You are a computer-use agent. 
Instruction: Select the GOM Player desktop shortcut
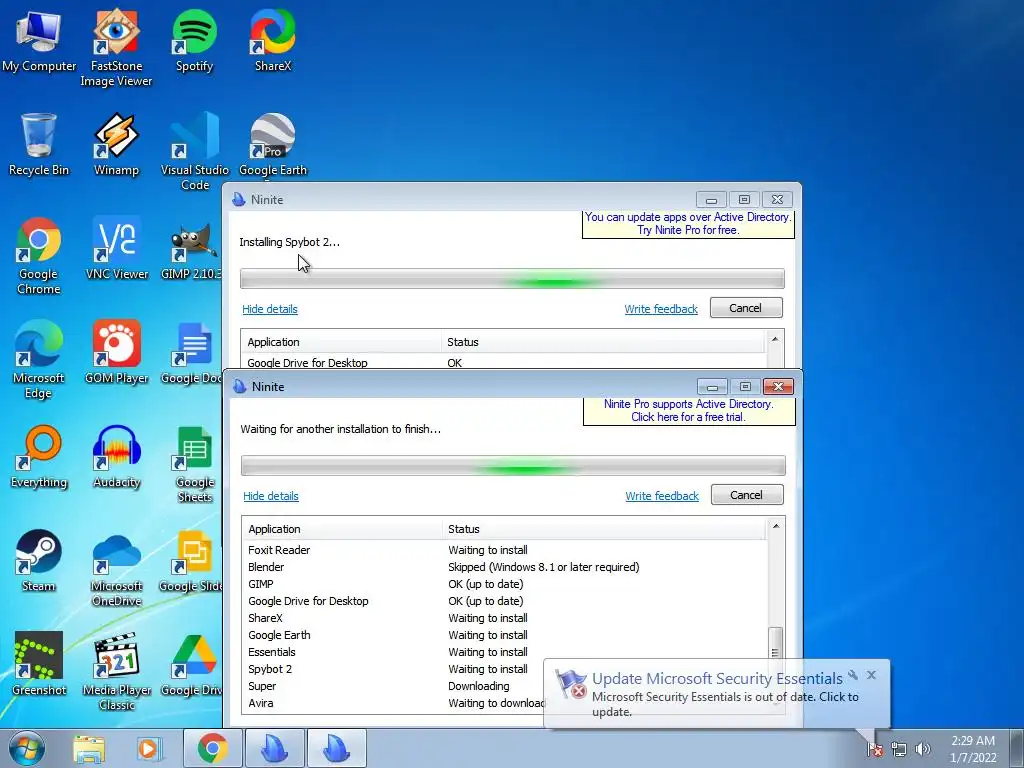(x=117, y=352)
